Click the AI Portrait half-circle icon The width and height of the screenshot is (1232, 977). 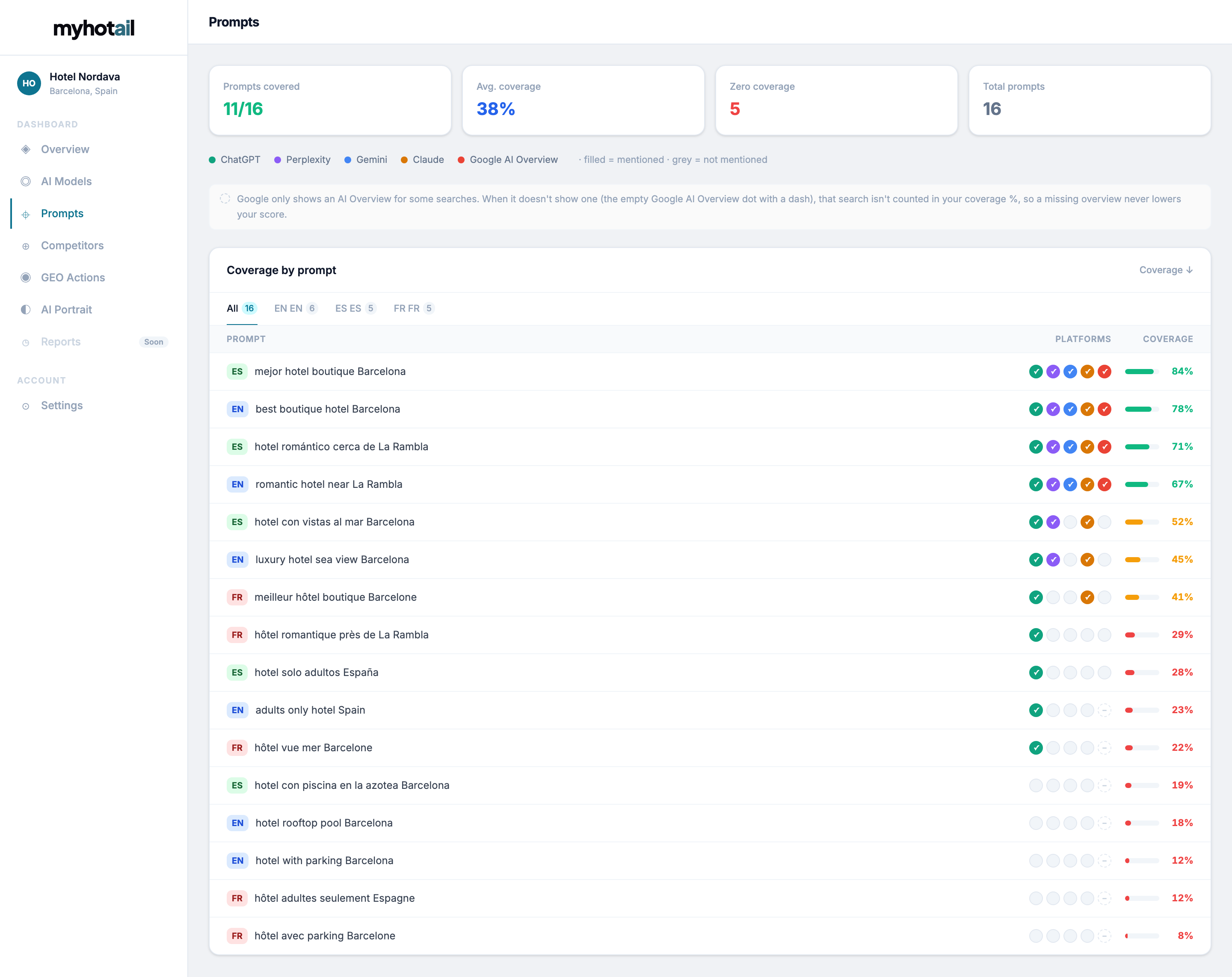pos(26,310)
